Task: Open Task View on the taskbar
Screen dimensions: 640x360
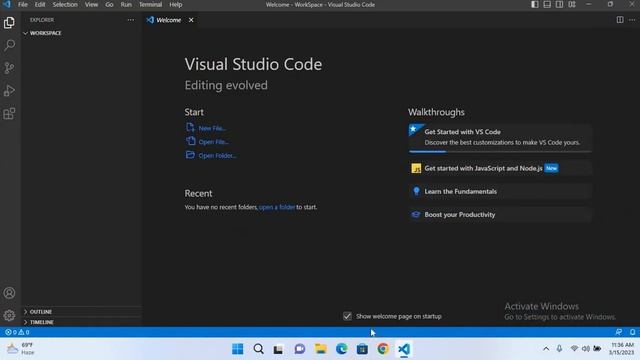Action: click(279, 349)
